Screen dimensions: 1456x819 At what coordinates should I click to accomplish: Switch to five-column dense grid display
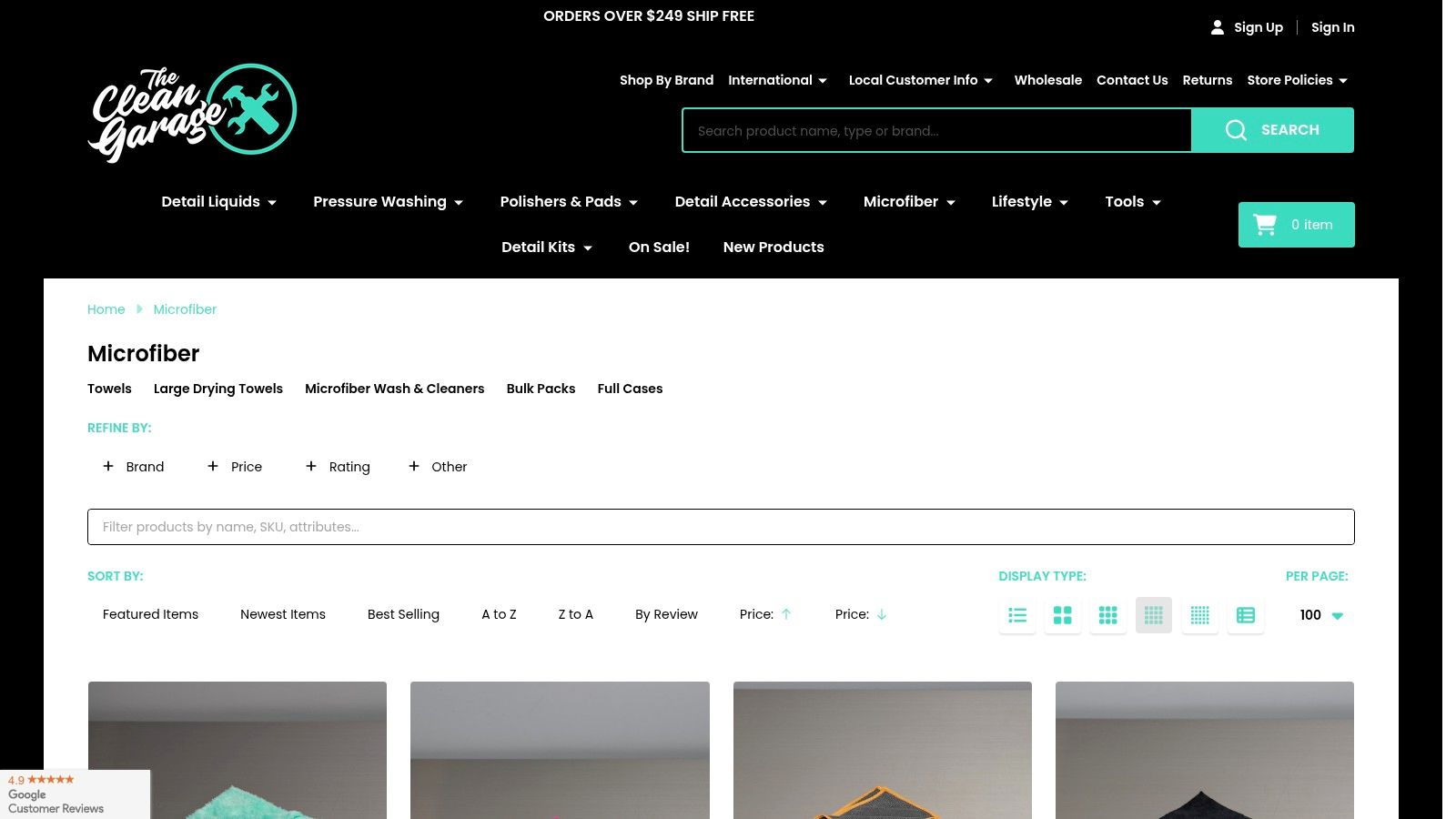(1200, 615)
